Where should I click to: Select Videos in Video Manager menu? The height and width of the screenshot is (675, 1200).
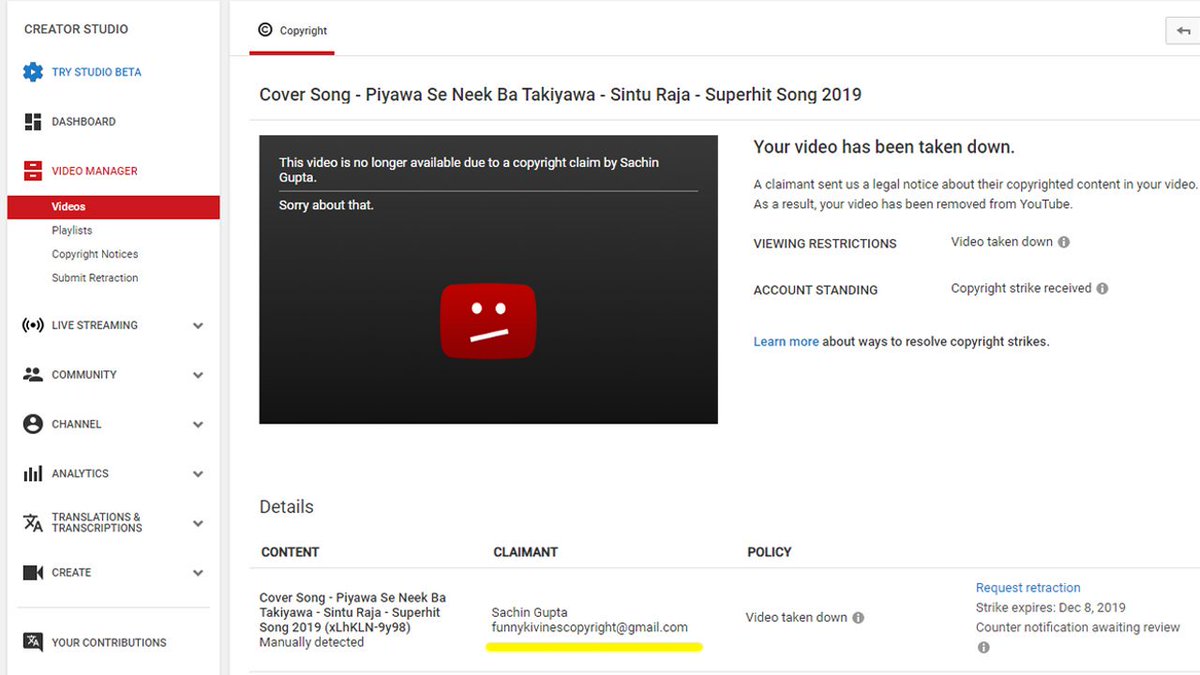tap(113, 207)
